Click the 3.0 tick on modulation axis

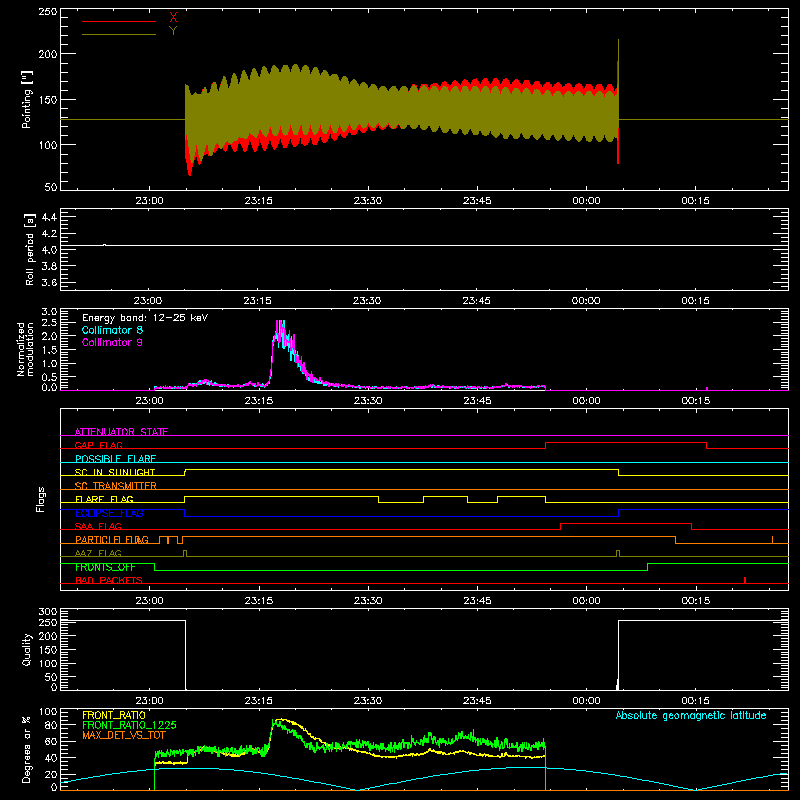pos(49,312)
